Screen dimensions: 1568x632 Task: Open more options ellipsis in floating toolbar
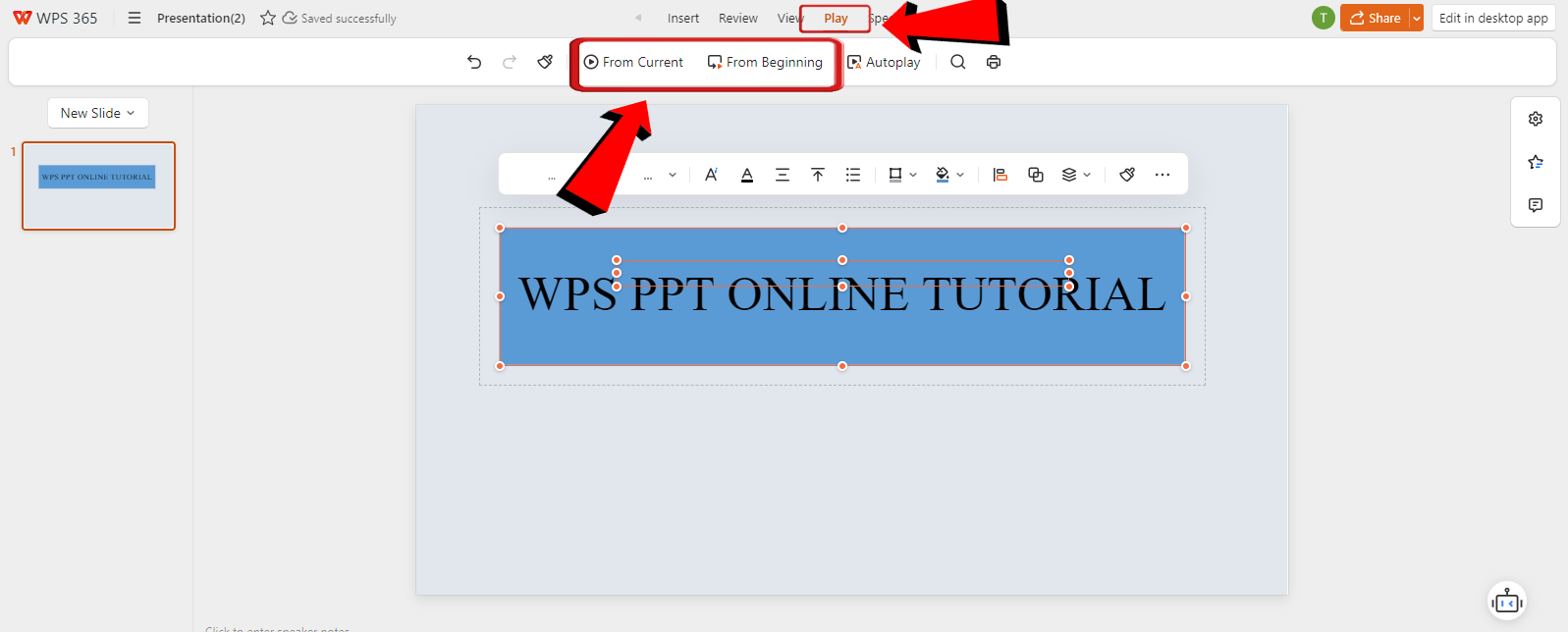1162,175
